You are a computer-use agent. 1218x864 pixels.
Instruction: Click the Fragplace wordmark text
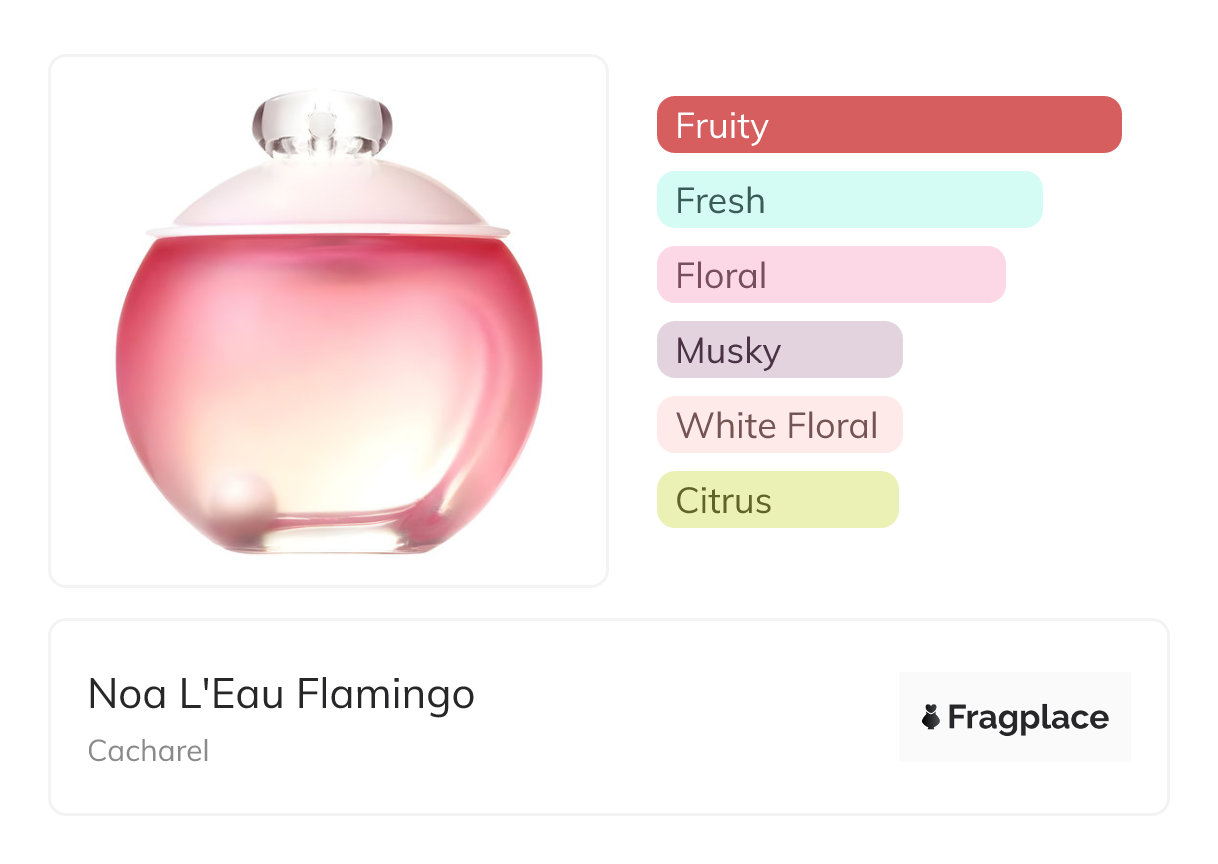coord(1028,718)
